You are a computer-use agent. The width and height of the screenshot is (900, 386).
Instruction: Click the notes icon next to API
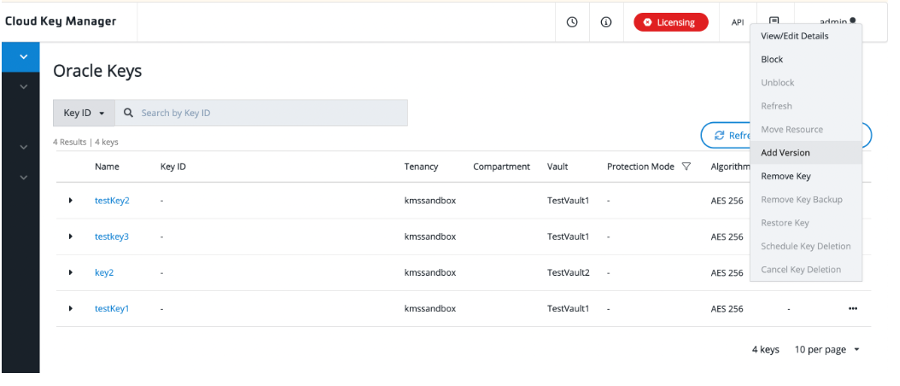point(774,21)
